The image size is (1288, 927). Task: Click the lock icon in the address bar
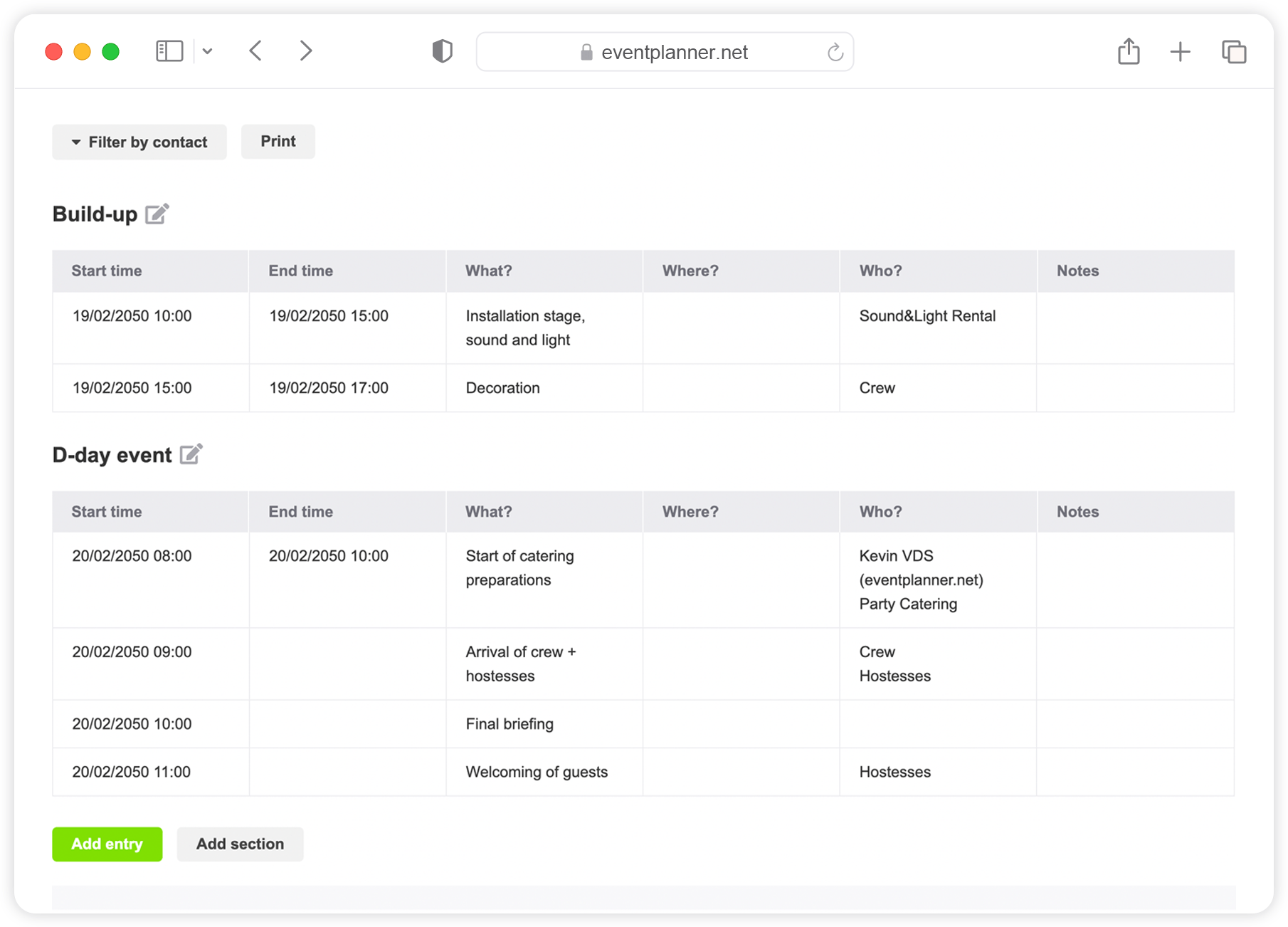click(x=586, y=51)
